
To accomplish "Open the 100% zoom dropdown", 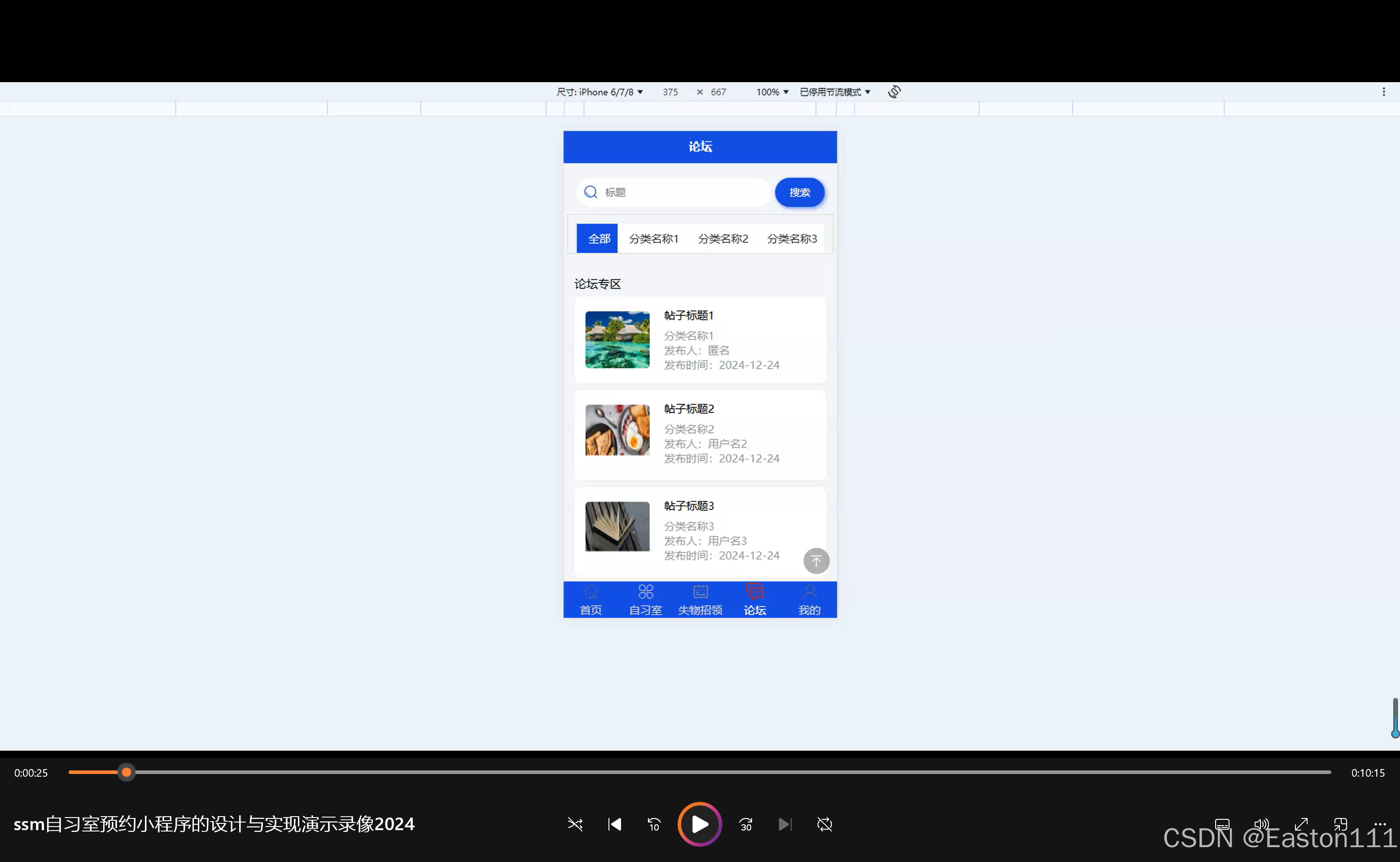I will click(771, 91).
